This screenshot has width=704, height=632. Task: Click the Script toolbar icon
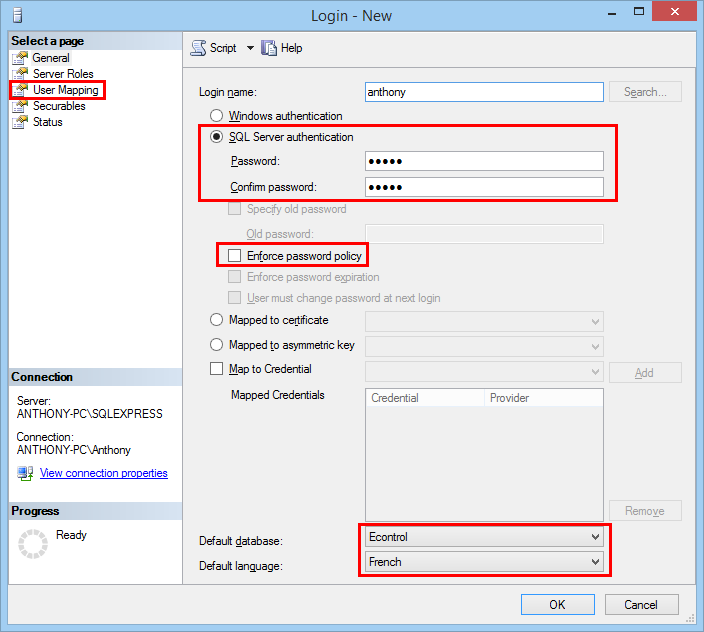pyautogui.click(x=198, y=48)
